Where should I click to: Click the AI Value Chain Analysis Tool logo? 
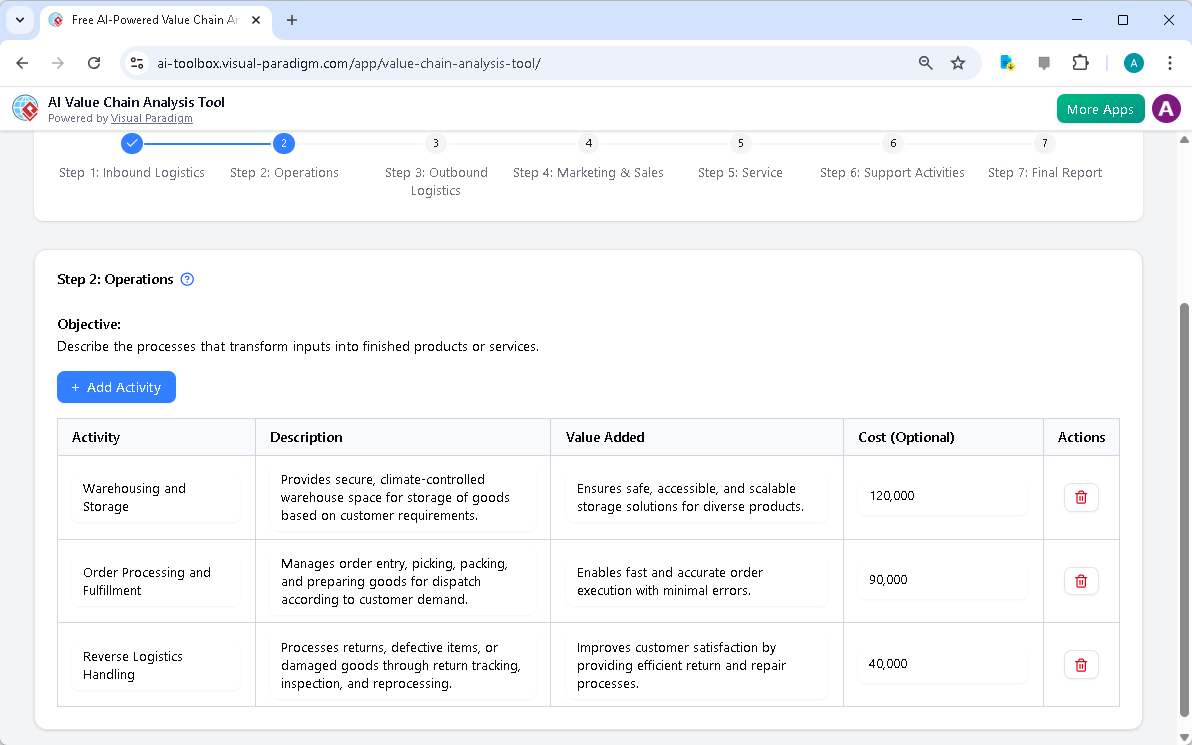[25, 108]
